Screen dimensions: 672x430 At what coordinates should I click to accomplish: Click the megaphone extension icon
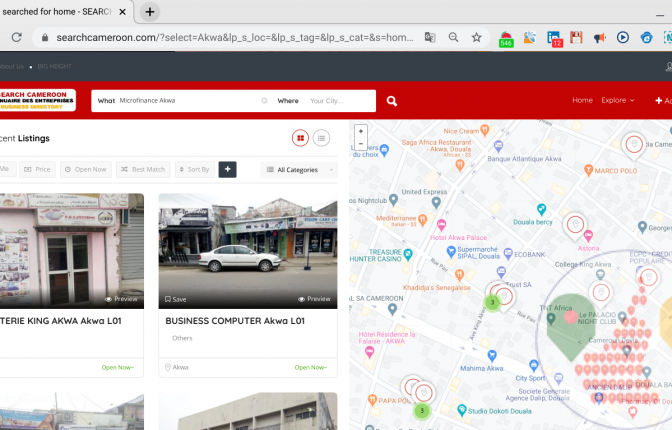point(600,38)
